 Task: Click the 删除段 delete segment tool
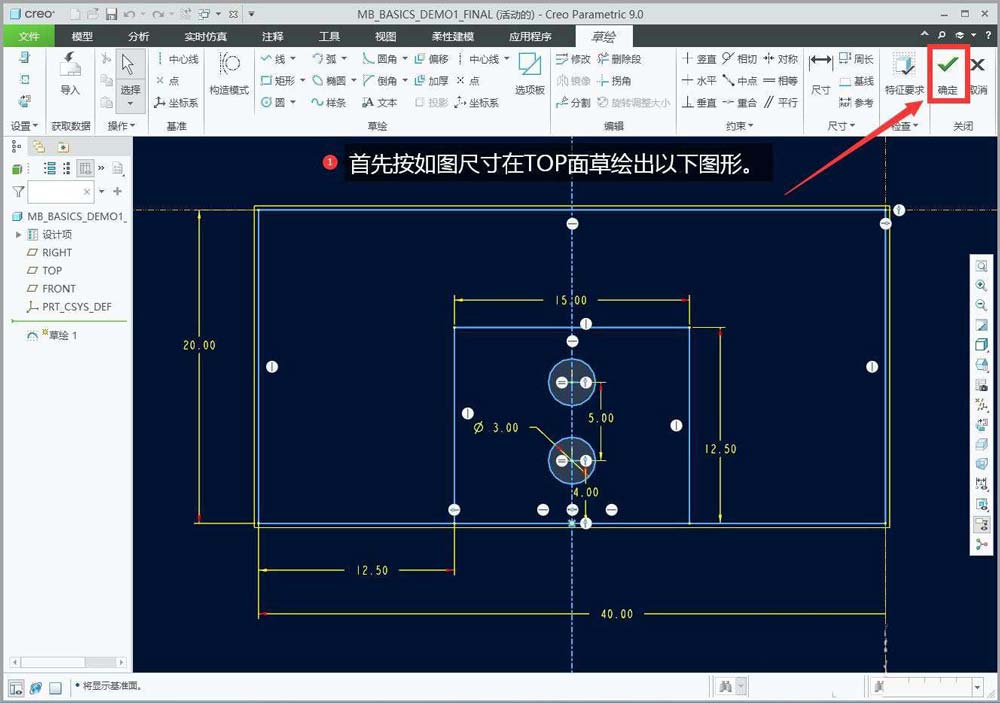click(x=619, y=59)
